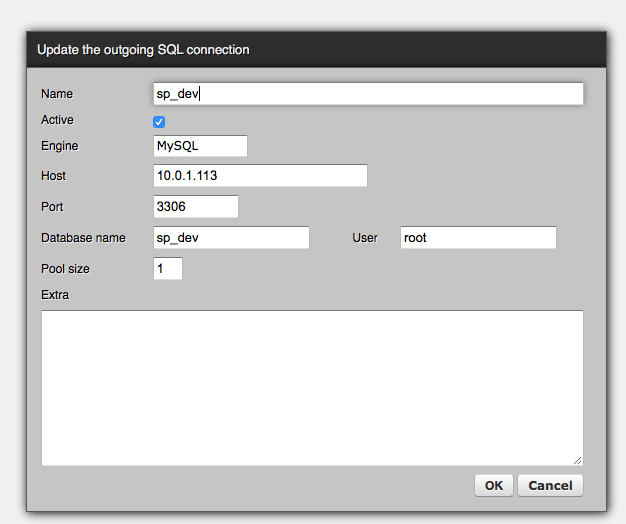
Task: Click the dialog title bar text
Action: click(143, 49)
